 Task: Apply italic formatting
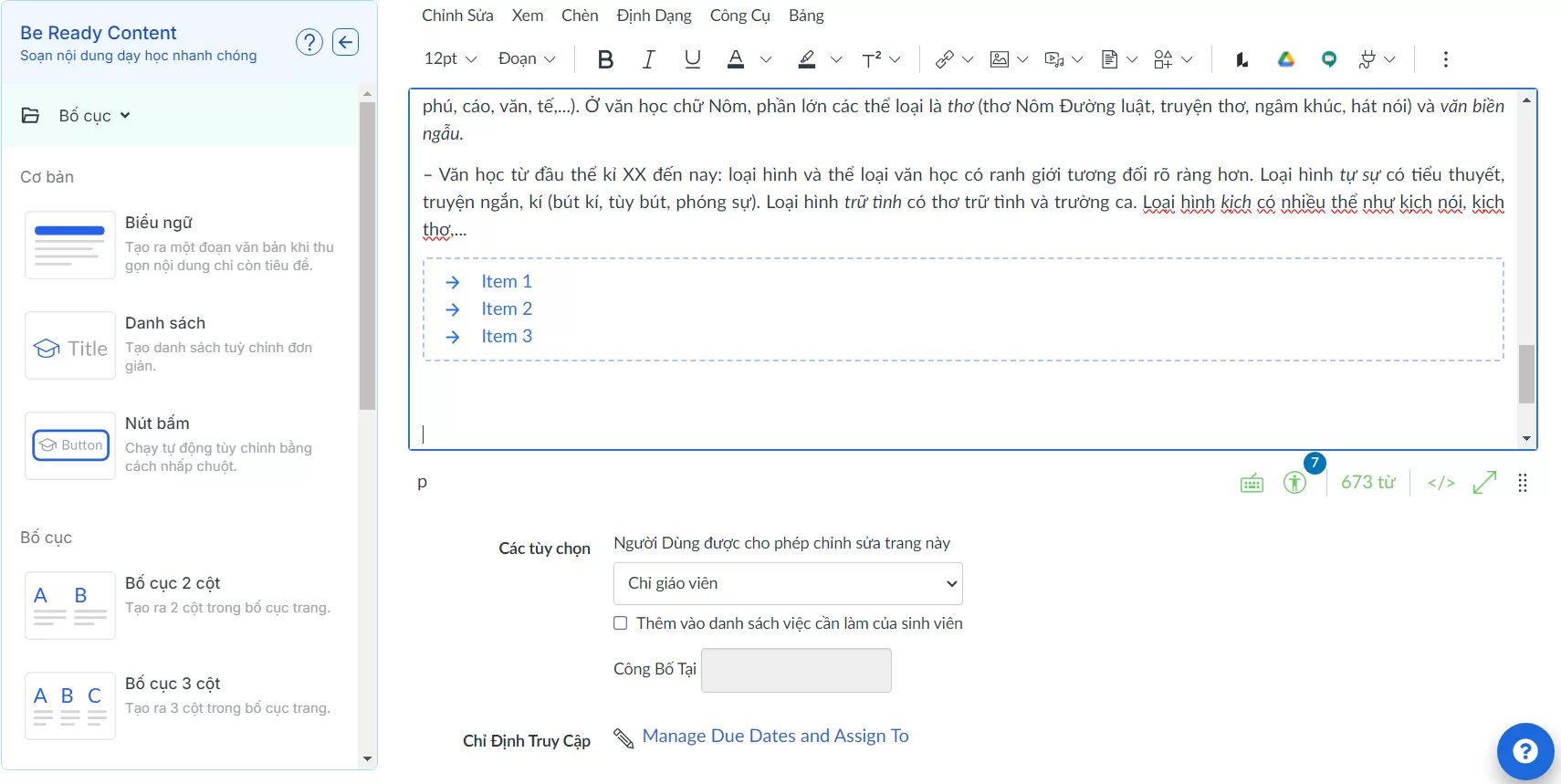(x=648, y=59)
